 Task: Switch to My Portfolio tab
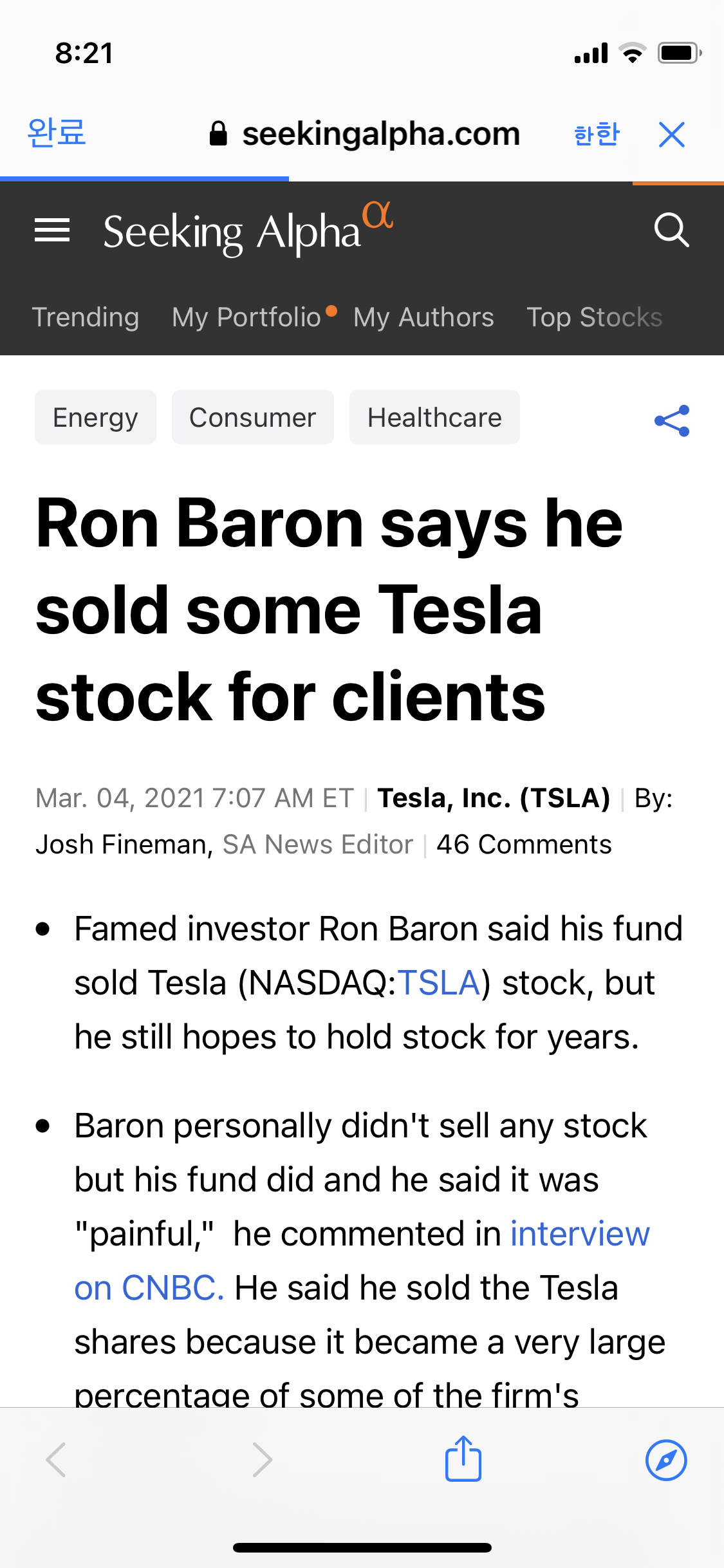click(x=247, y=317)
